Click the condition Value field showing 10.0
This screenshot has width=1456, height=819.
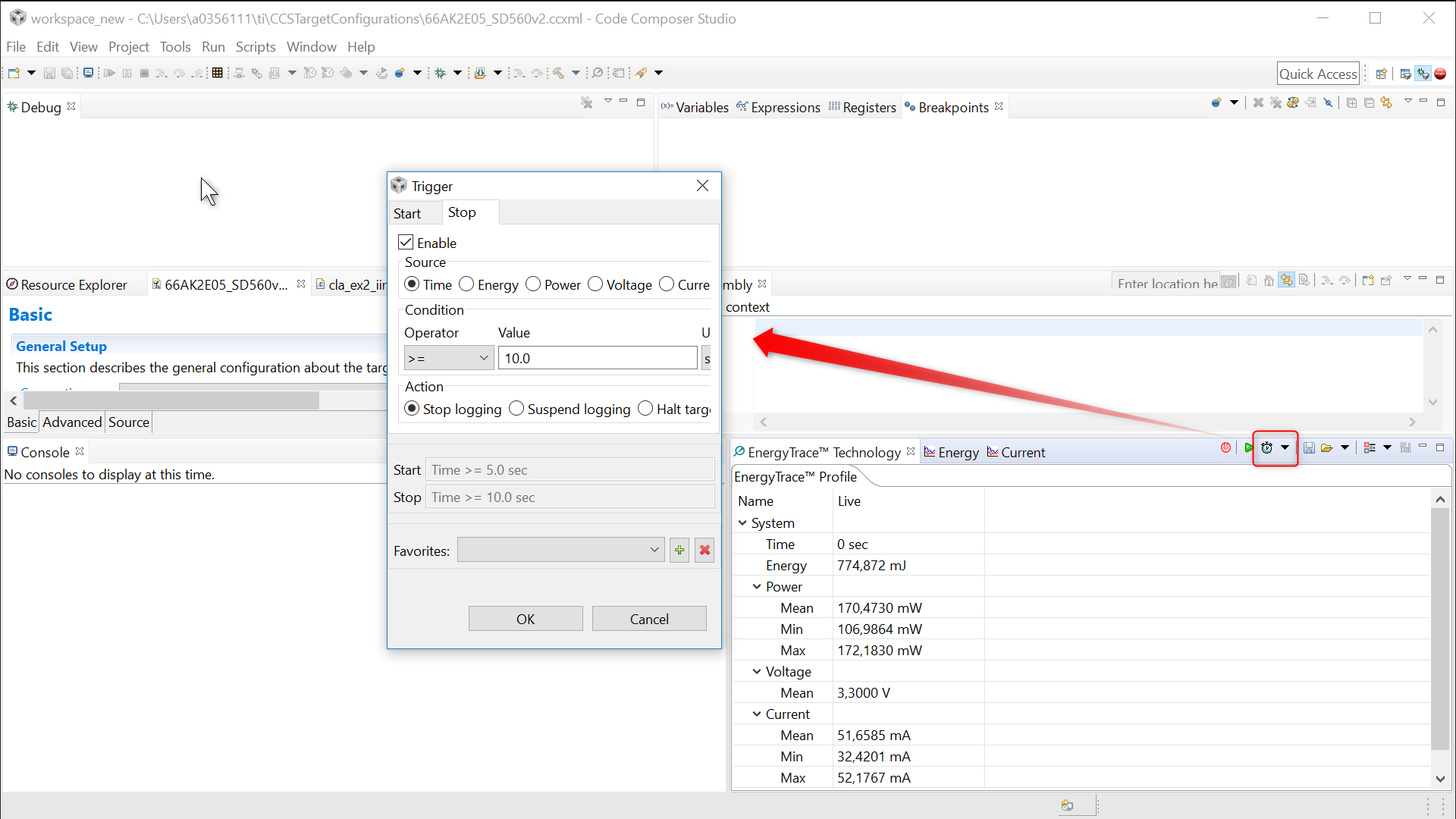598,358
